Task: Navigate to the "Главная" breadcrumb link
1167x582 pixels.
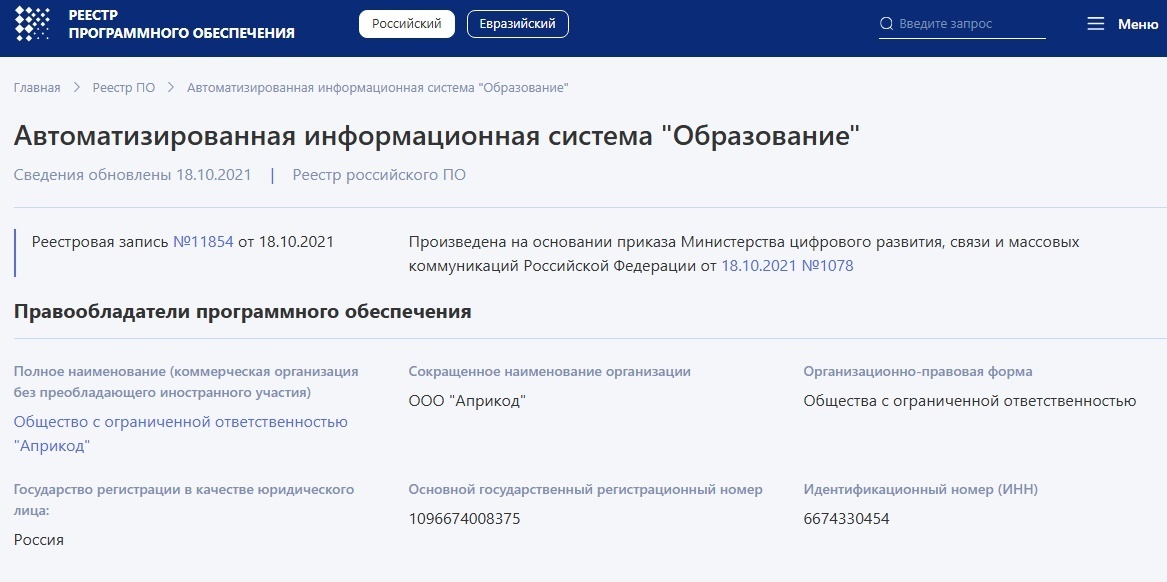Action: (x=36, y=87)
